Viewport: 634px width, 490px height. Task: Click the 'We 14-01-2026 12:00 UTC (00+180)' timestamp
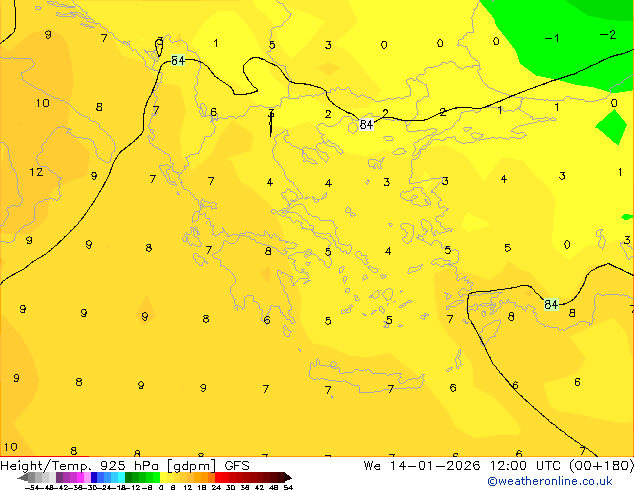[499, 466]
